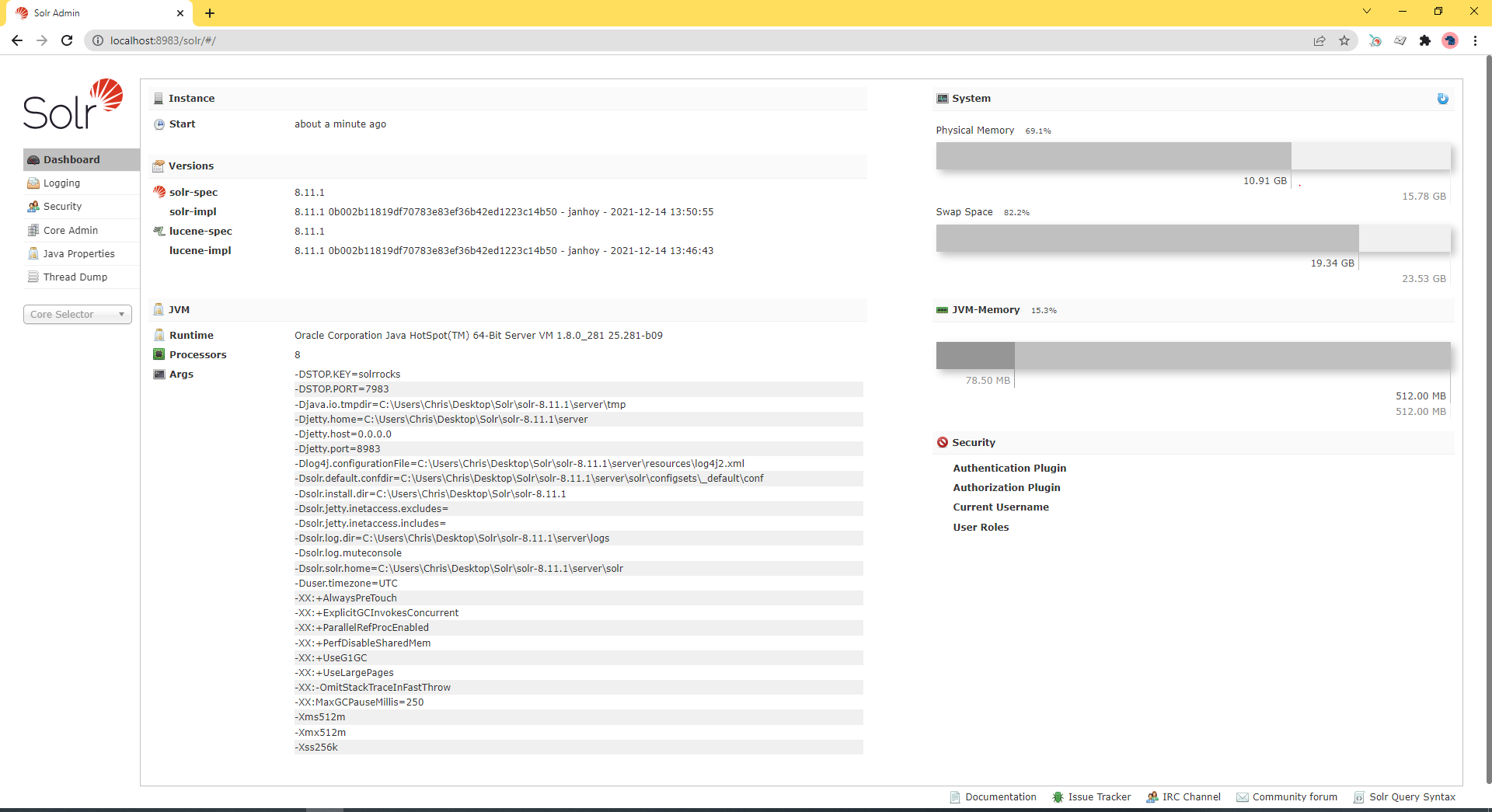
Task: Click the JVM-Memory usage bar
Action: pyautogui.click(x=1193, y=355)
